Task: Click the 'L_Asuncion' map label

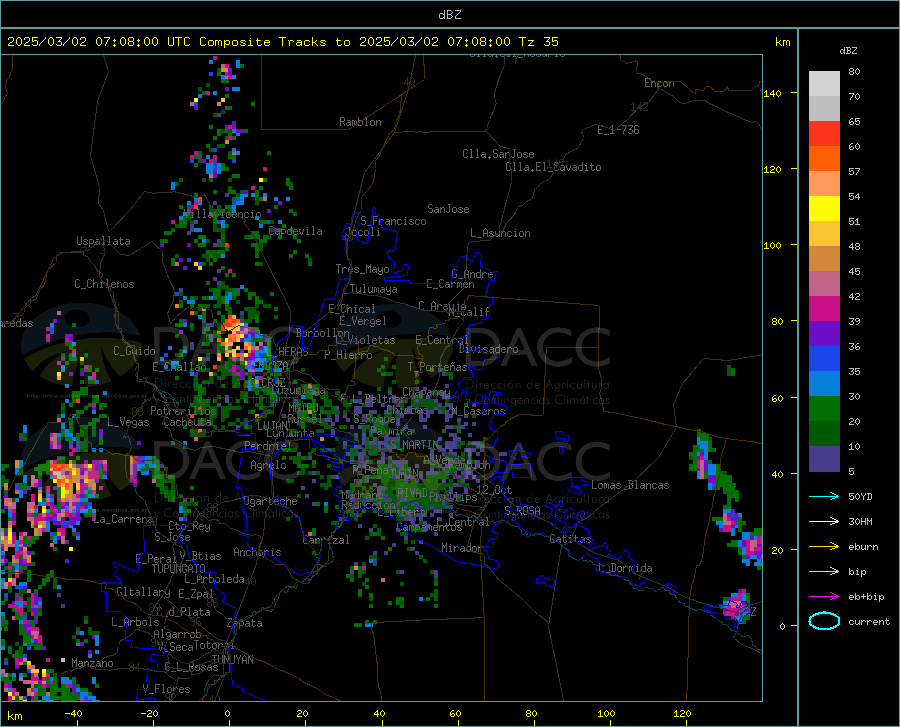Action: point(500,233)
